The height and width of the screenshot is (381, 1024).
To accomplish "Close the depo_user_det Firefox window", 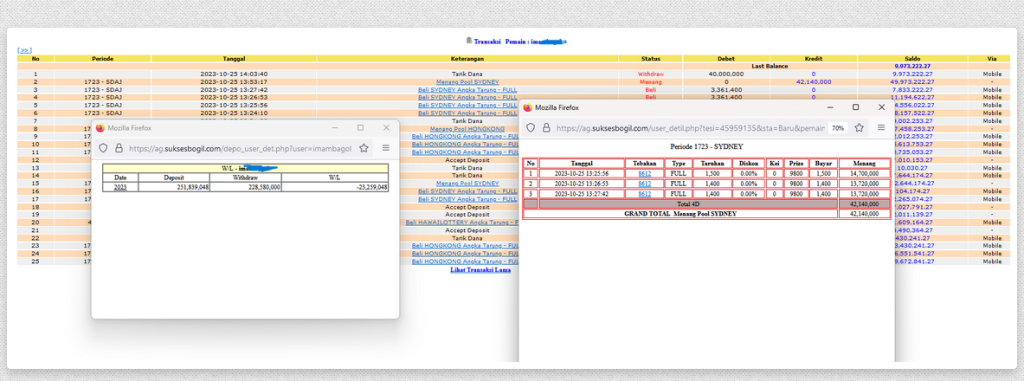I will point(386,128).
